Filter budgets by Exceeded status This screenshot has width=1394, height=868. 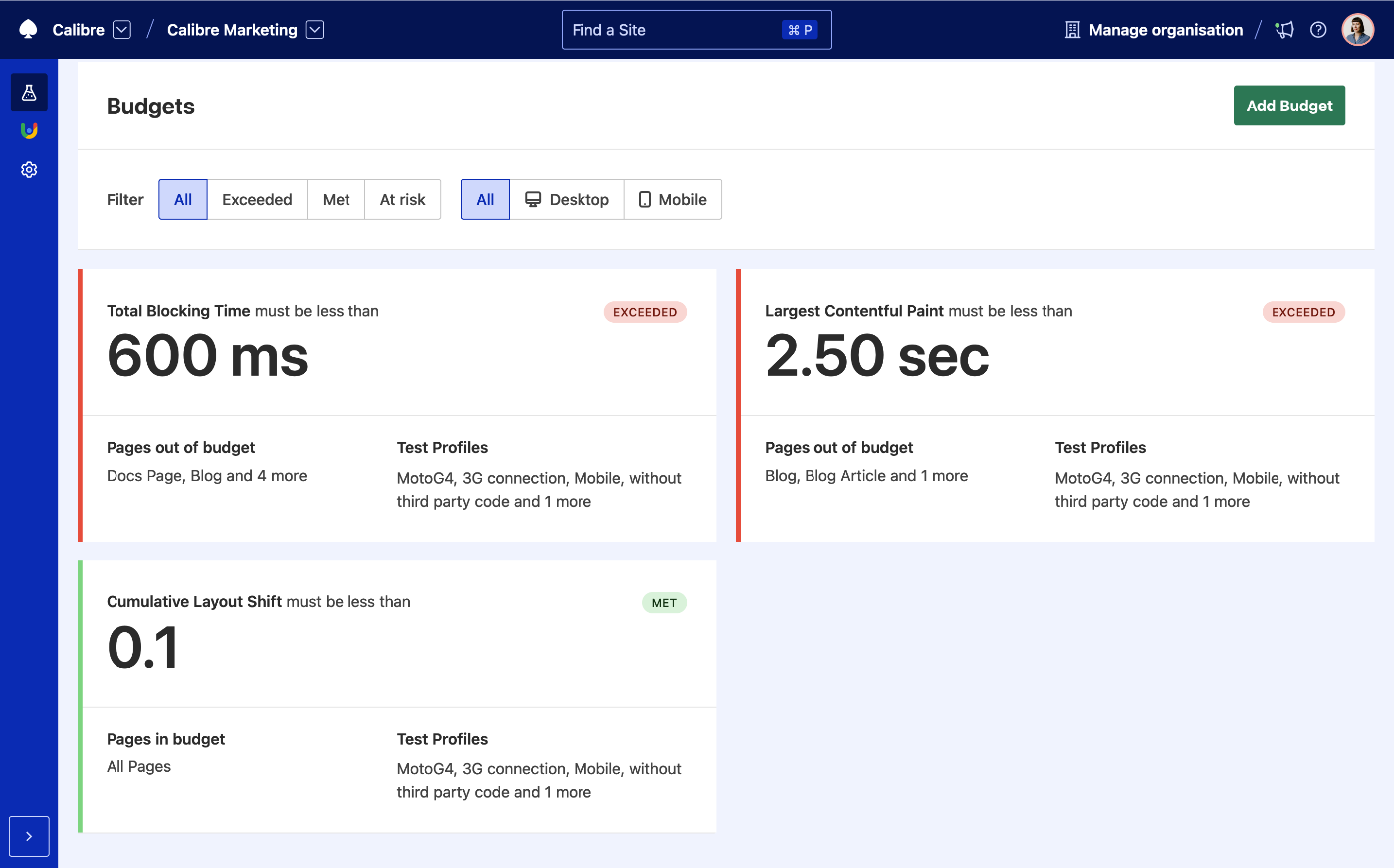pyautogui.click(x=257, y=199)
